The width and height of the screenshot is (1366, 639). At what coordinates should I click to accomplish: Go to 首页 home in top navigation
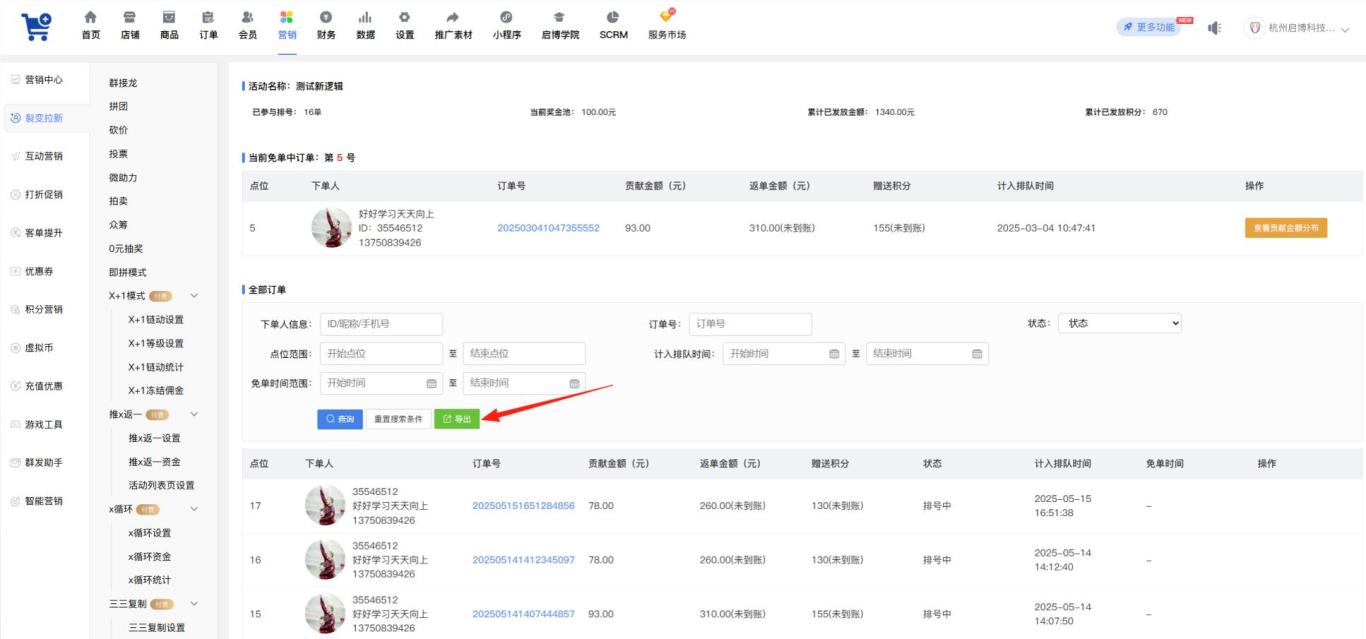tap(91, 26)
